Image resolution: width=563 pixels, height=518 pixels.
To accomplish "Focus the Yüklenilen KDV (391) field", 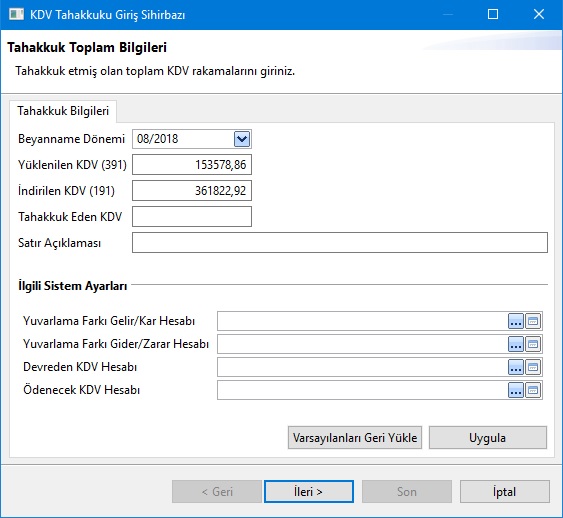I will coord(192,165).
